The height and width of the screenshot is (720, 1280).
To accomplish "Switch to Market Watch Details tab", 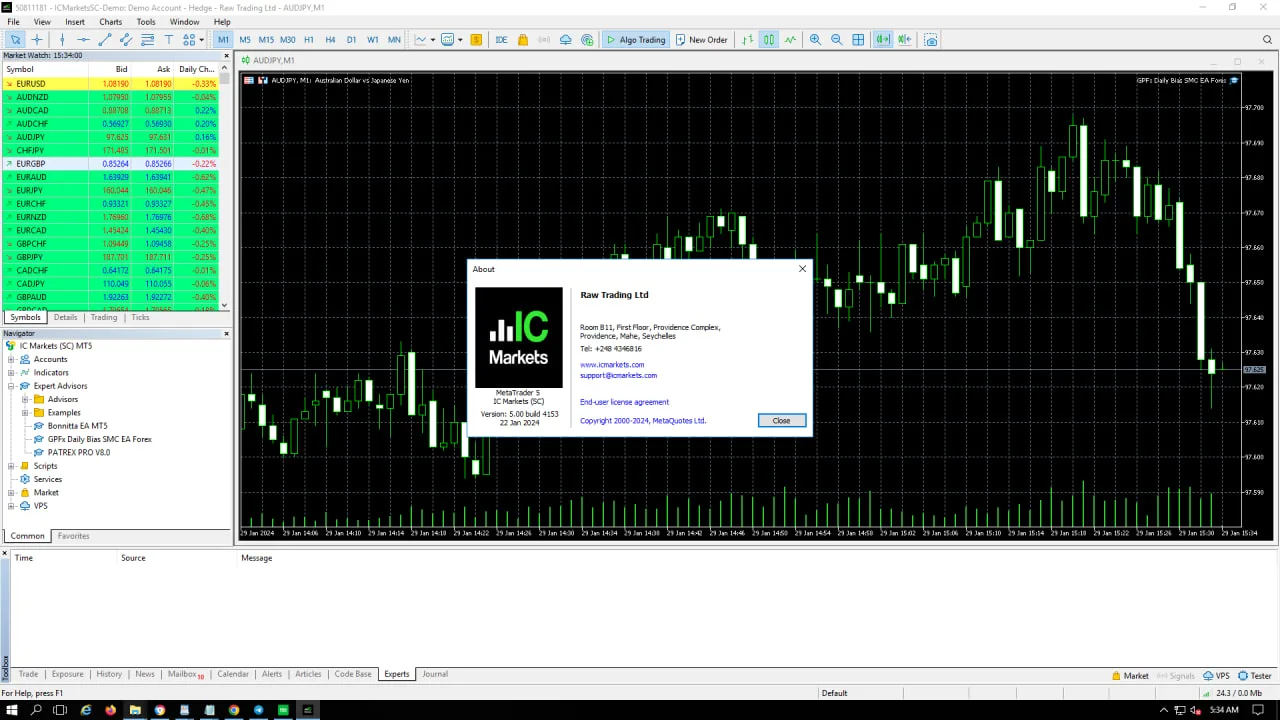I will 65,317.
